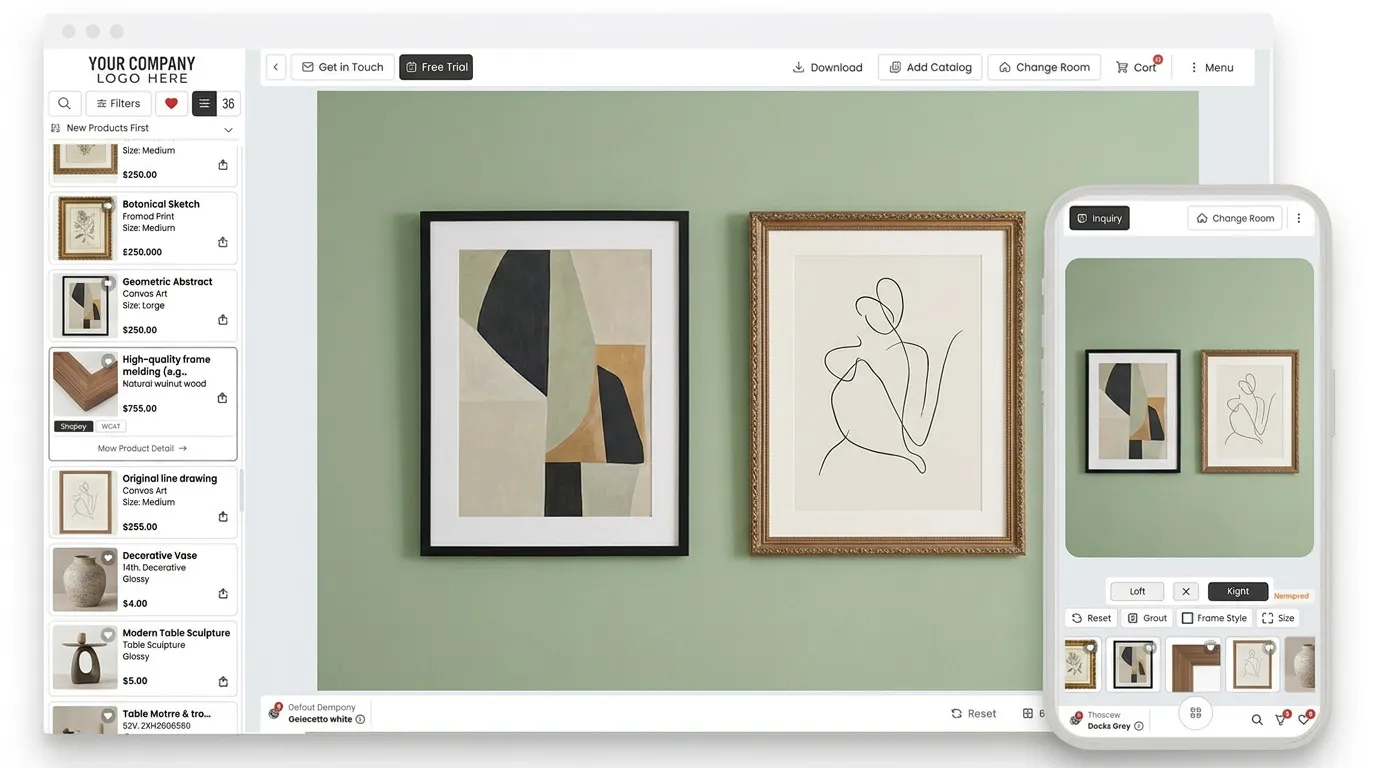1376x768 pixels.
Task: Select the WCAT tag on frame molding
Action: click(x=111, y=426)
